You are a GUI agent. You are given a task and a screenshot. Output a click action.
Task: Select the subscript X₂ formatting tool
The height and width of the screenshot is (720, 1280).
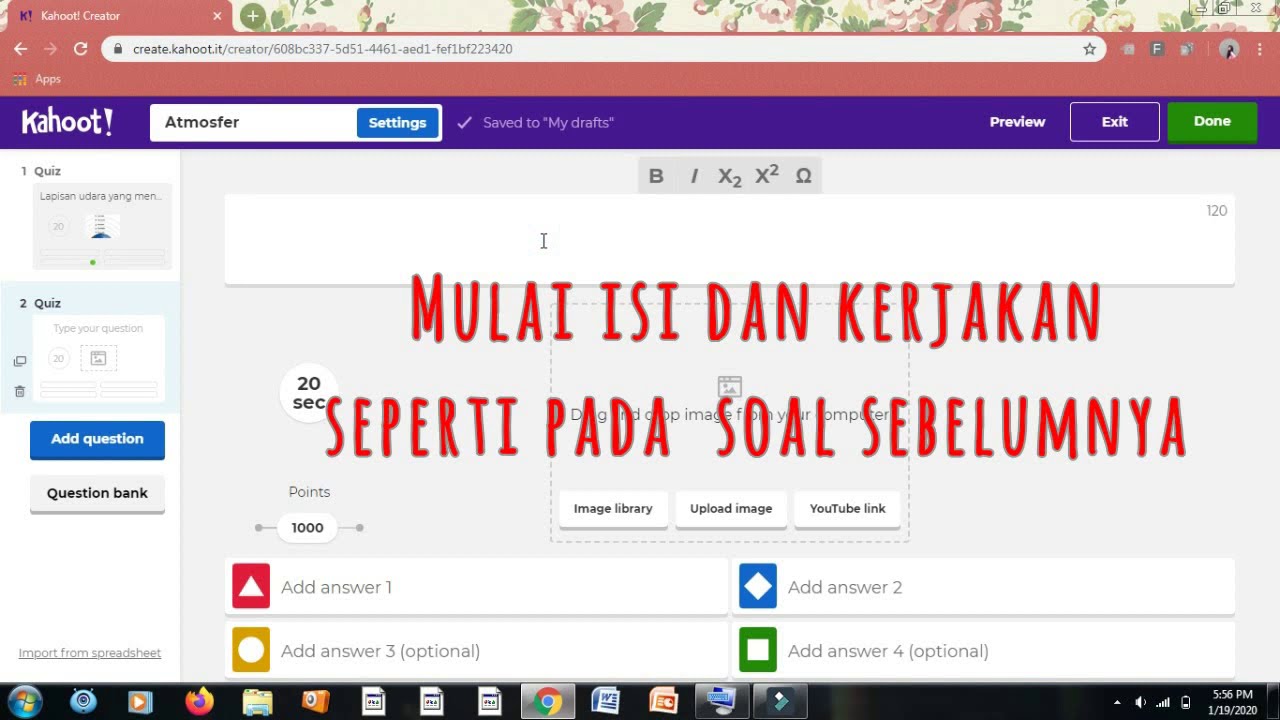pyautogui.click(x=730, y=176)
